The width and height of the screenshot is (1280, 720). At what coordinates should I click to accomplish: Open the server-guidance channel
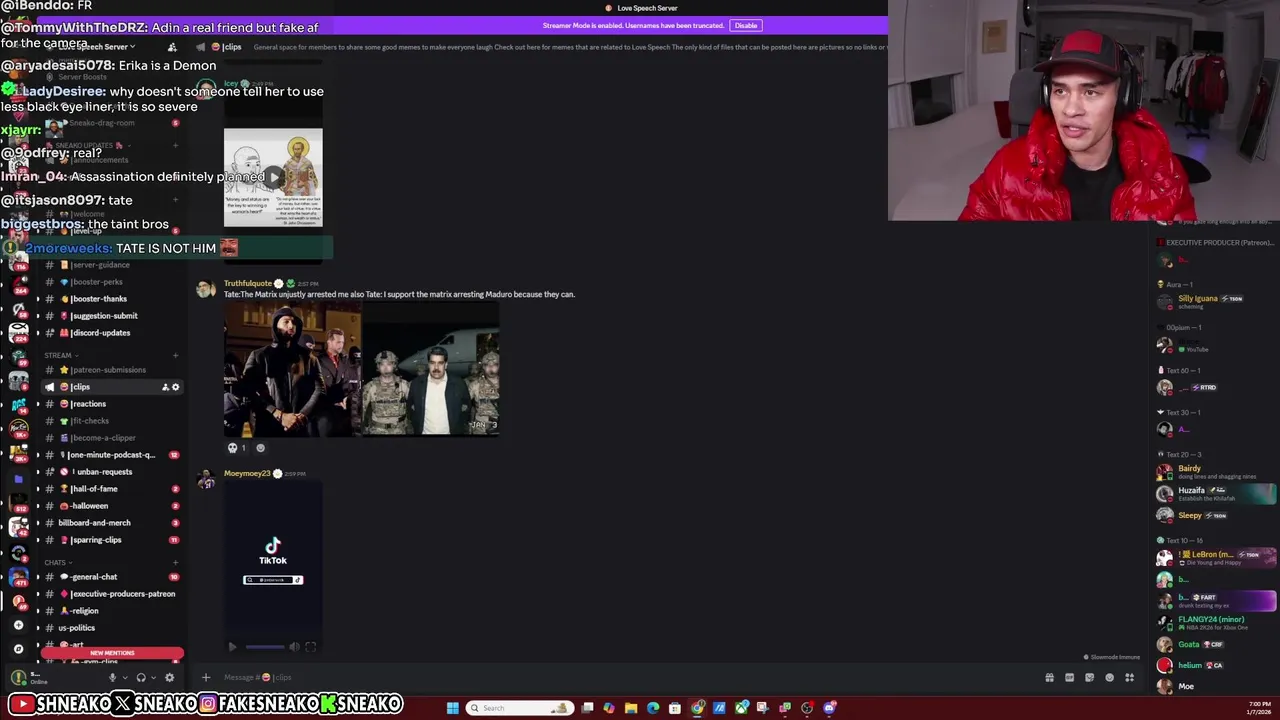(110, 265)
